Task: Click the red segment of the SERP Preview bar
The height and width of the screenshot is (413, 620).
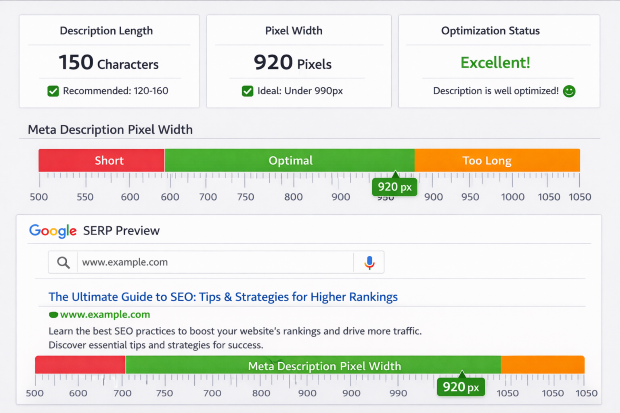Action: 80,365
